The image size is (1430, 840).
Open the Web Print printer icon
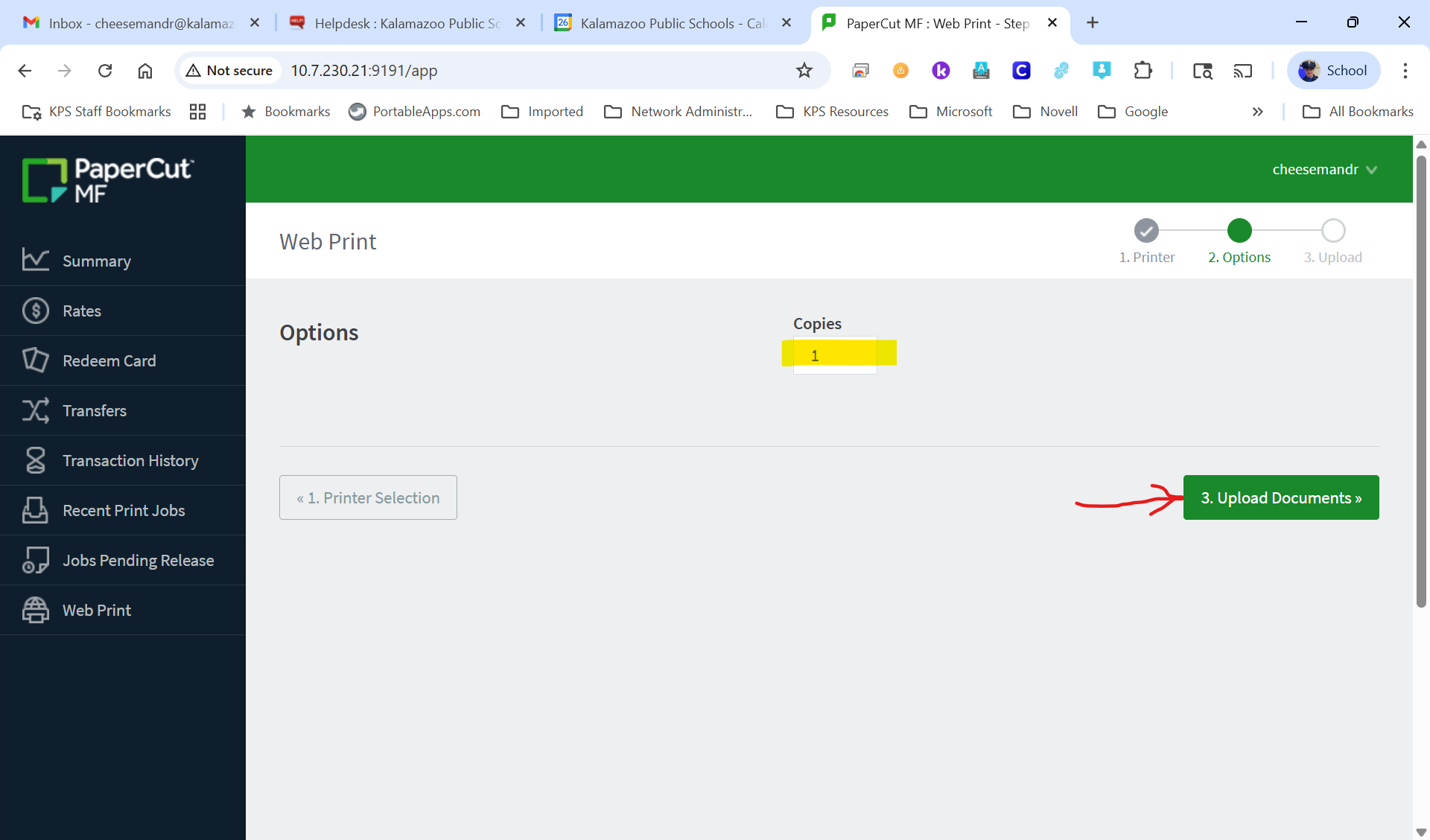pyautogui.click(x=35, y=610)
